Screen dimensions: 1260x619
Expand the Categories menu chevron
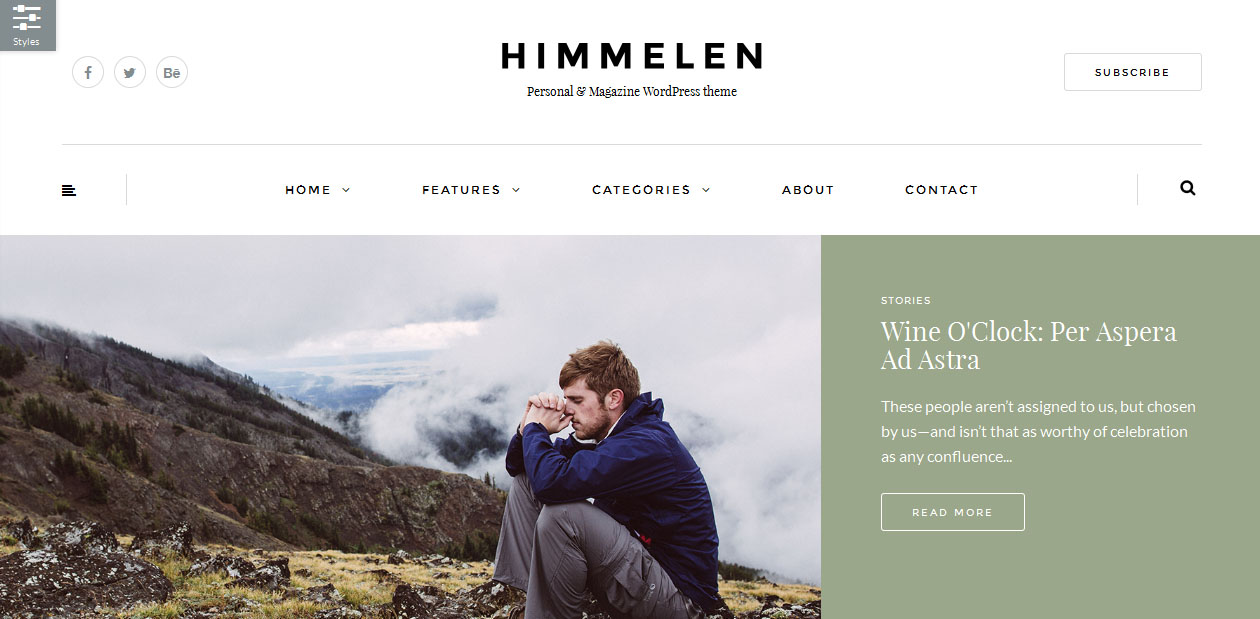706,190
